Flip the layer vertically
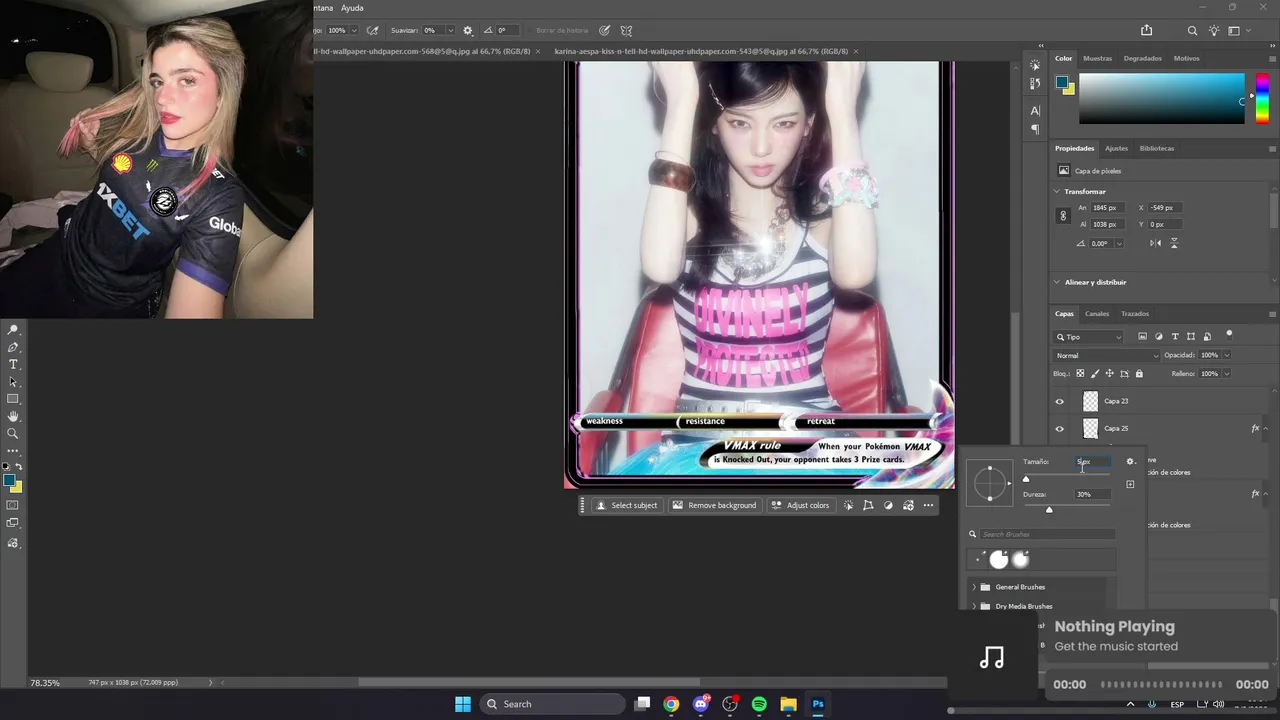Image resolution: width=1280 pixels, height=720 pixels. pyautogui.click(x=1173, y=243)
